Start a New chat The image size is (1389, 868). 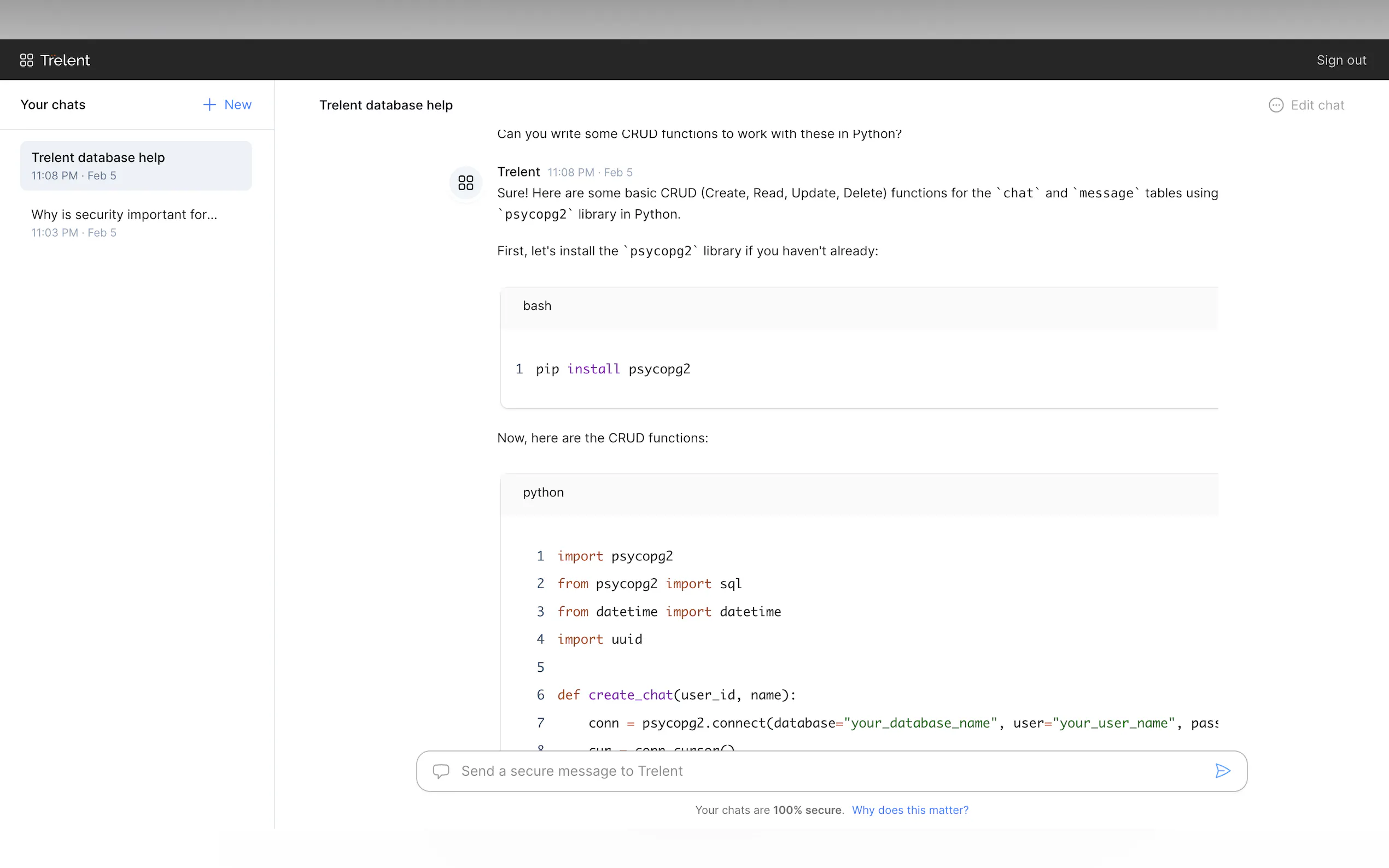coord(227,104)
